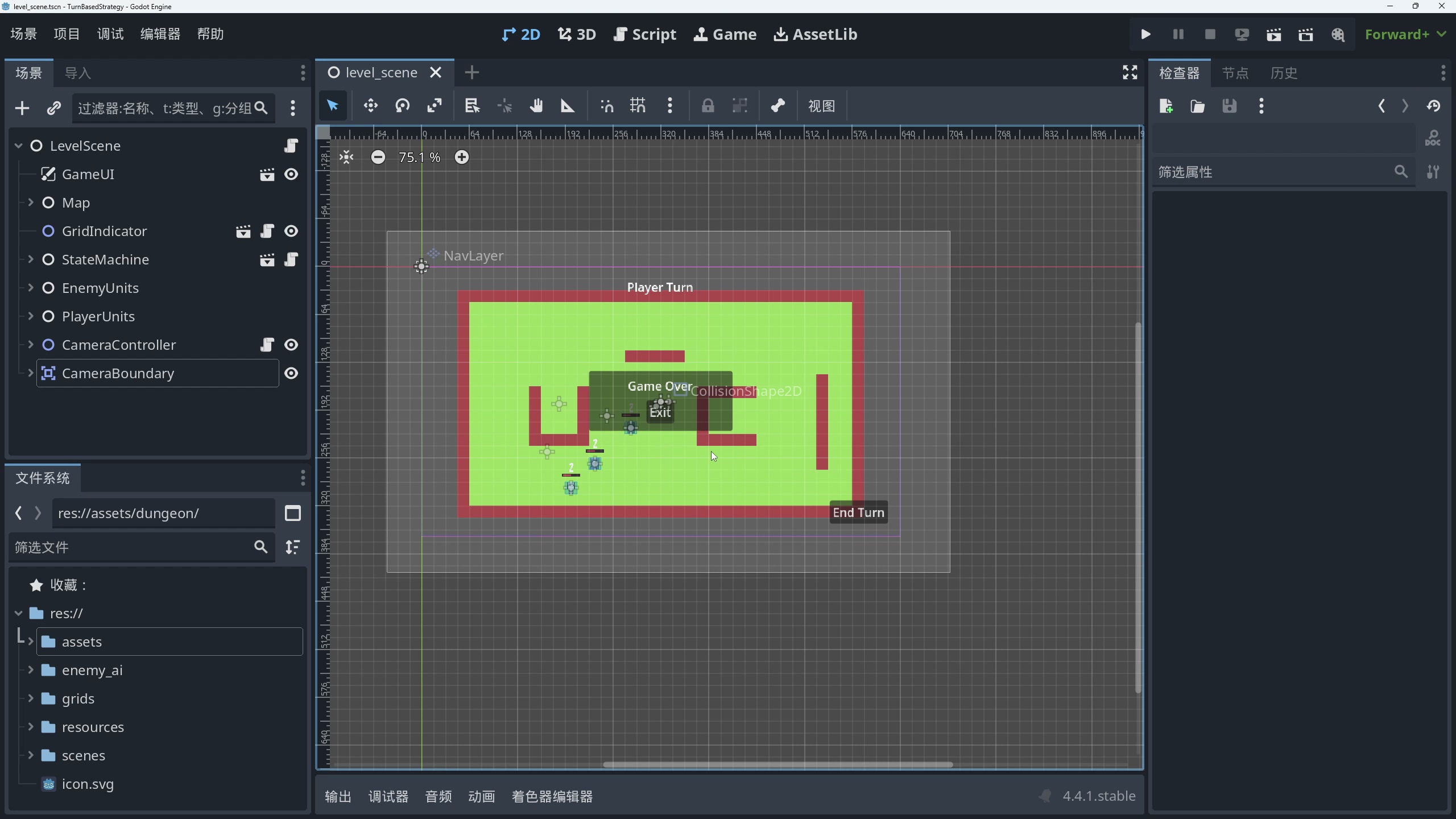Select the Pan tool
The width and height of the screenshot is (1456, 819).
point(535,106)
